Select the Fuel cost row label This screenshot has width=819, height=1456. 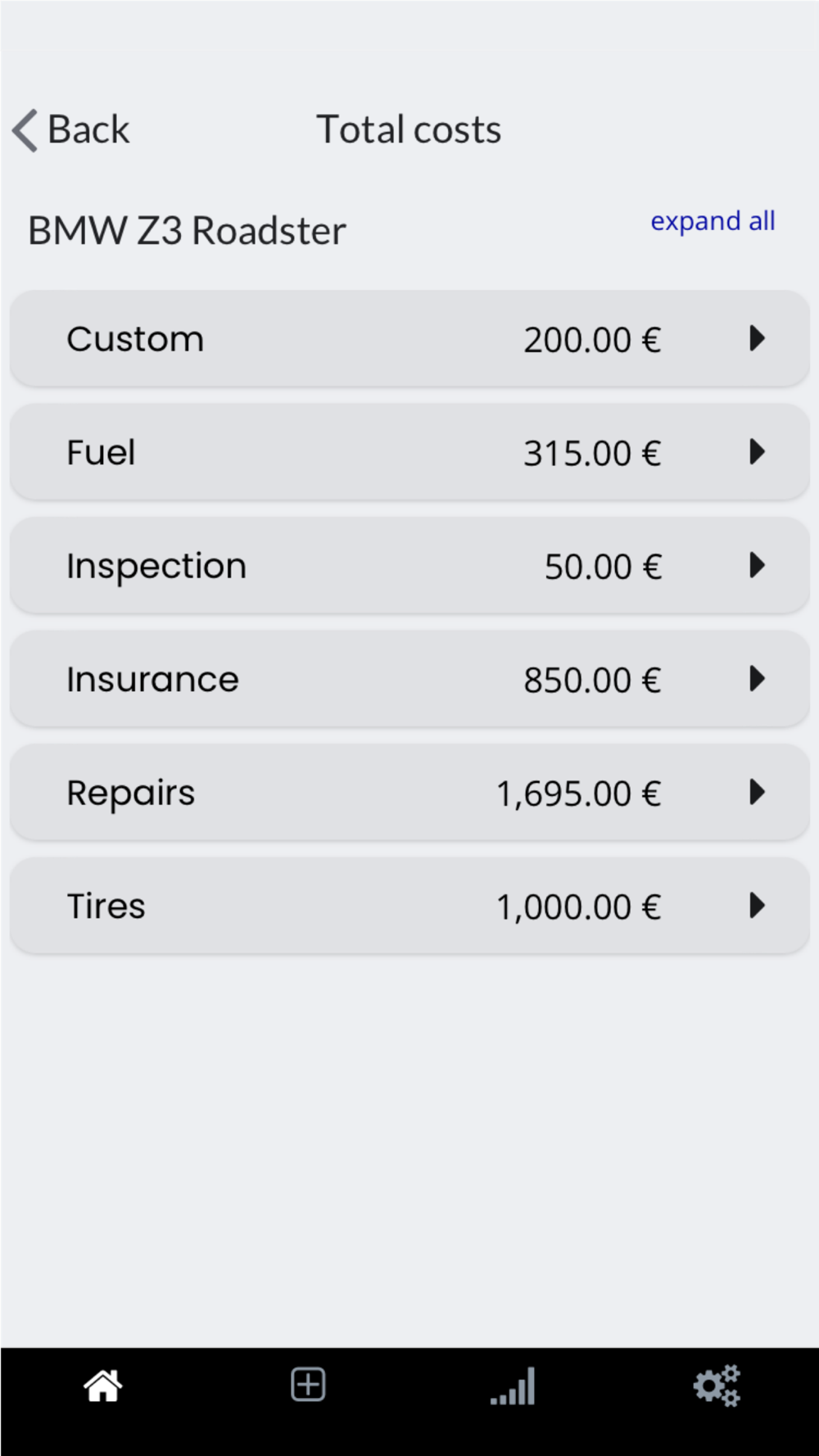click(101, 452)
